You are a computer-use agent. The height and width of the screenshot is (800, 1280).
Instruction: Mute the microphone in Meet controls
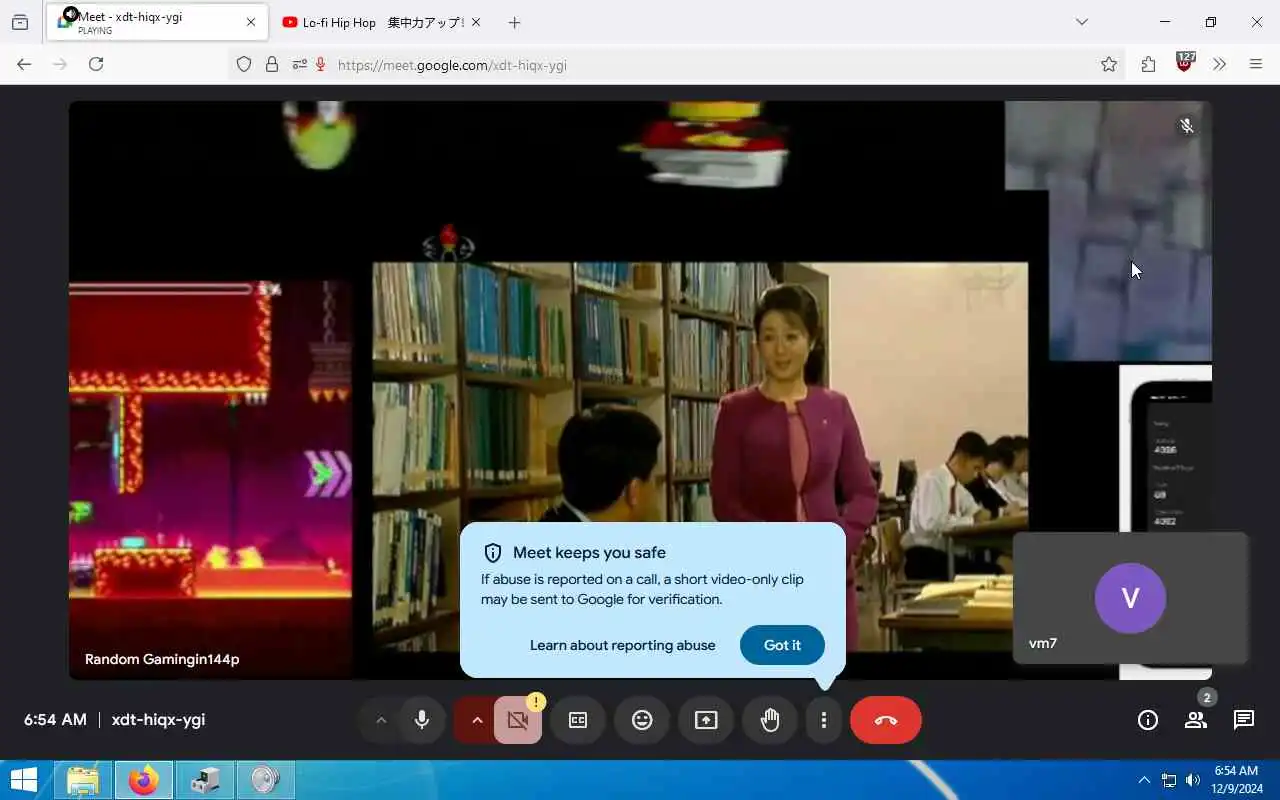[422, 720]
